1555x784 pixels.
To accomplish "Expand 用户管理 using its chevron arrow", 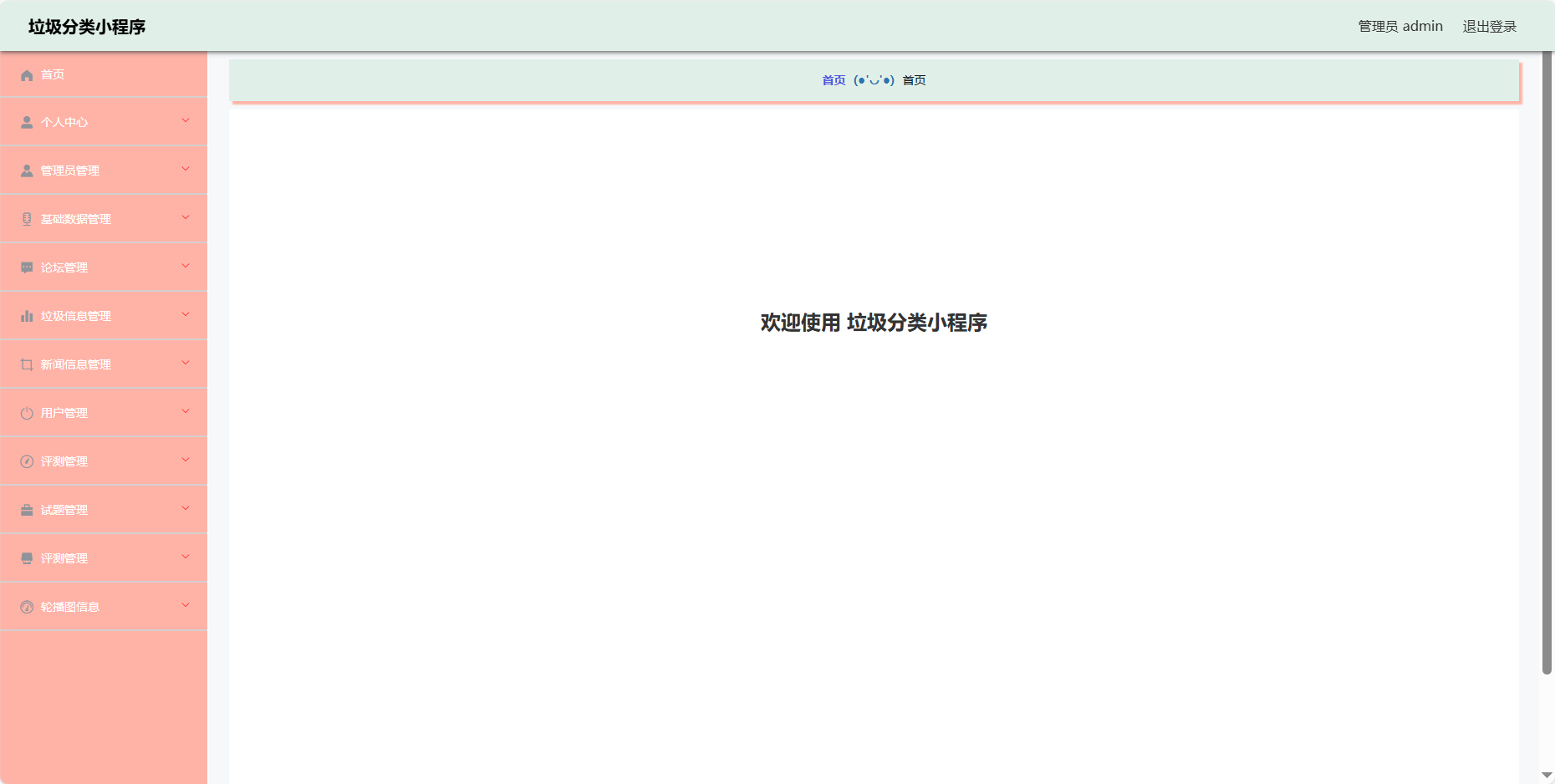I will coord(186,411).
